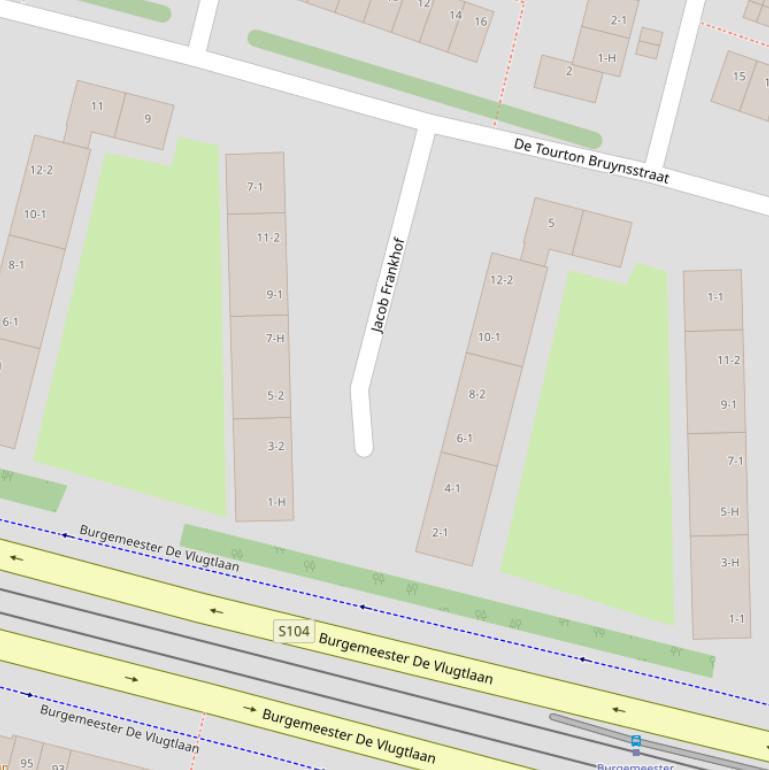Select the building unit labeled 3-H

point(730,563)
